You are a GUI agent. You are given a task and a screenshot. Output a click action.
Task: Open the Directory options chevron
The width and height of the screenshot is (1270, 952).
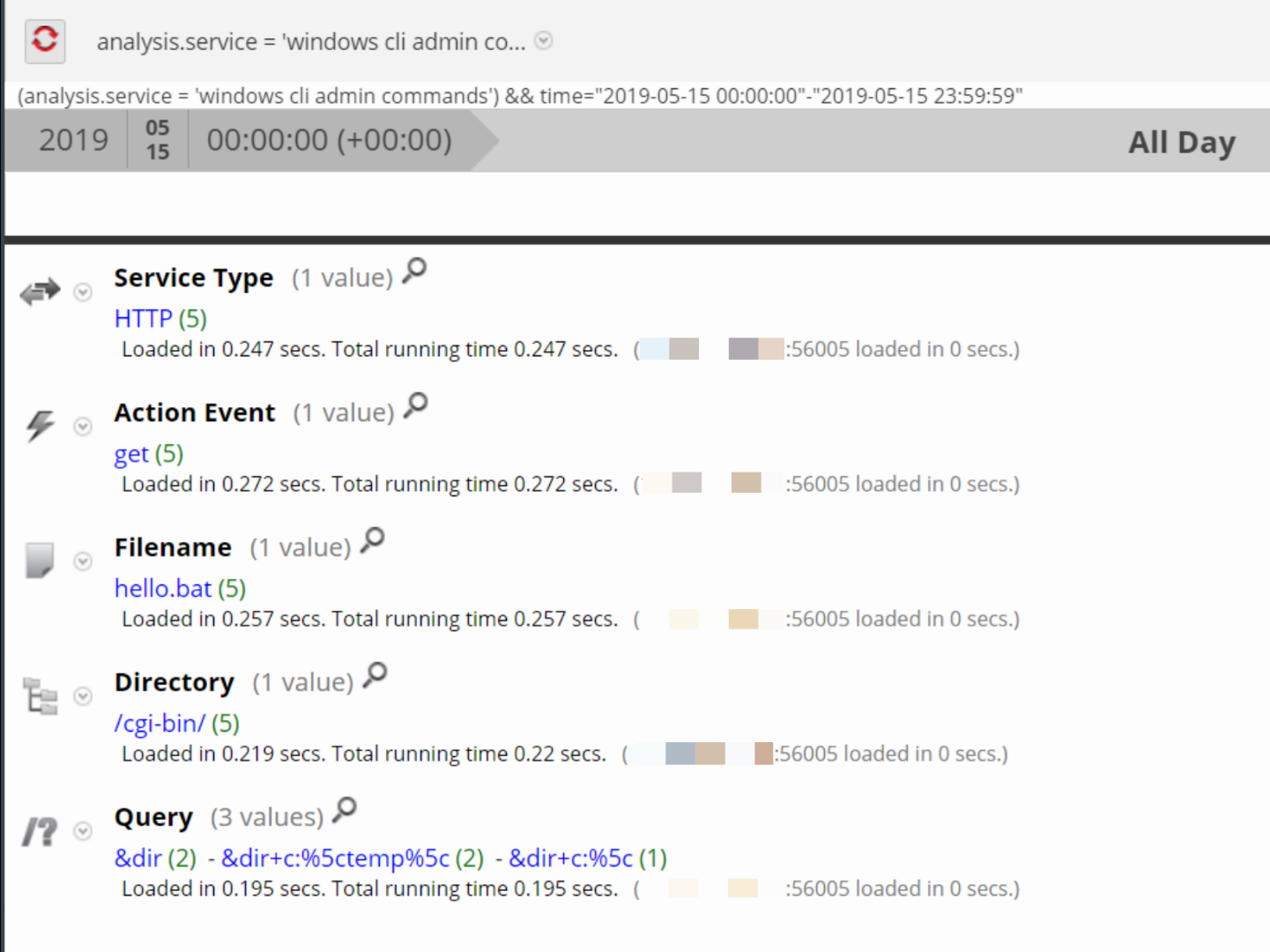[83, 696]
